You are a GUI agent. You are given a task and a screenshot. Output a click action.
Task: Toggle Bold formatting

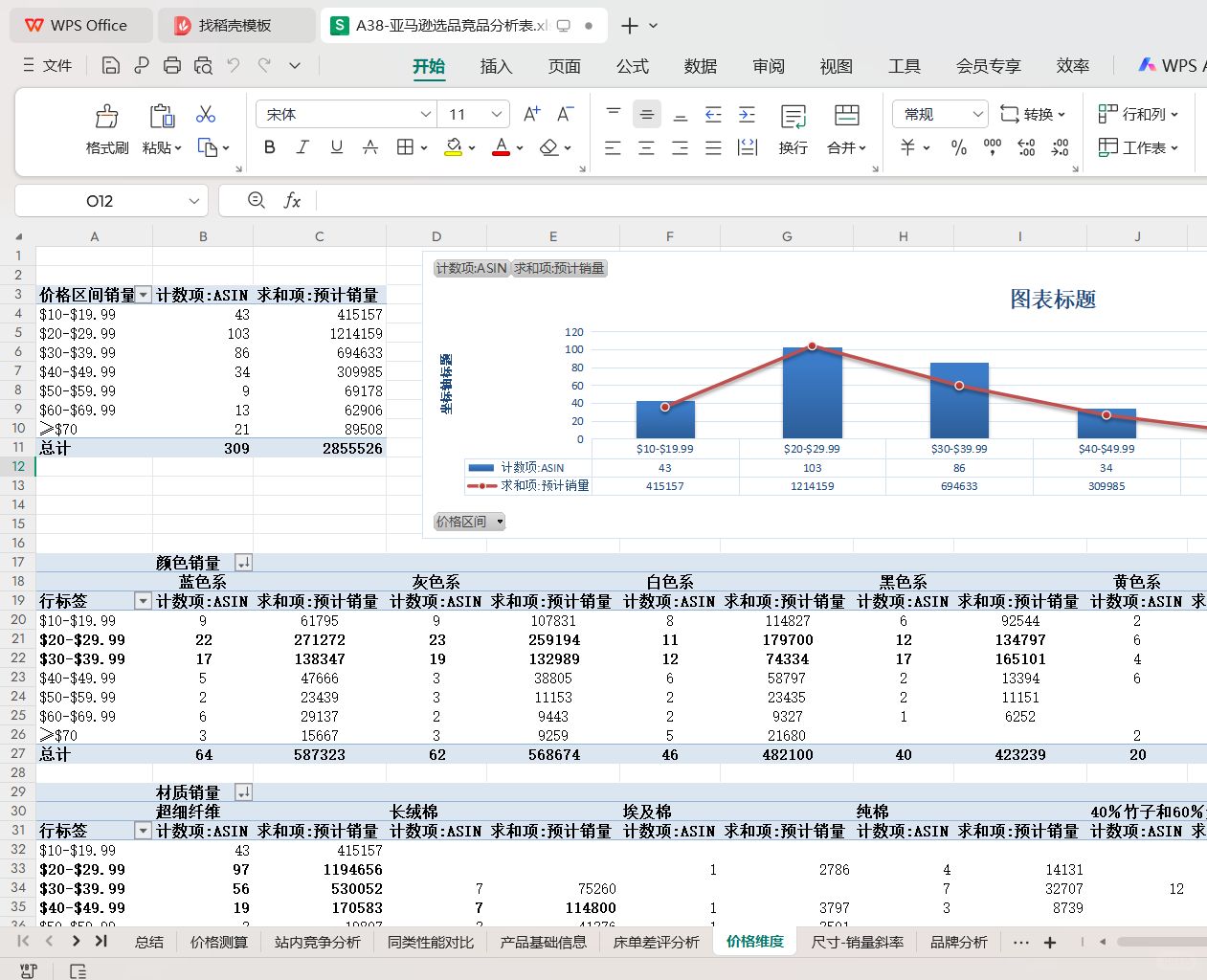270,147
